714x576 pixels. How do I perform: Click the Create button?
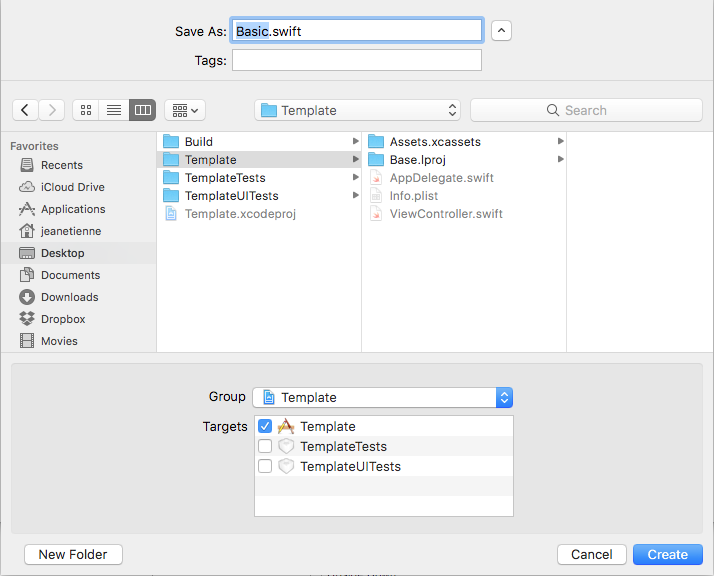point(667,554)
